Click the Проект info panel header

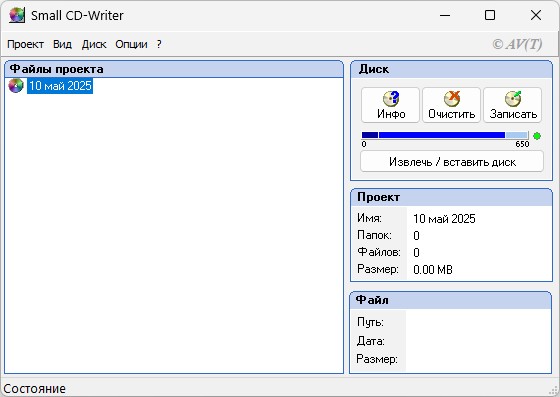click(451, 197)
